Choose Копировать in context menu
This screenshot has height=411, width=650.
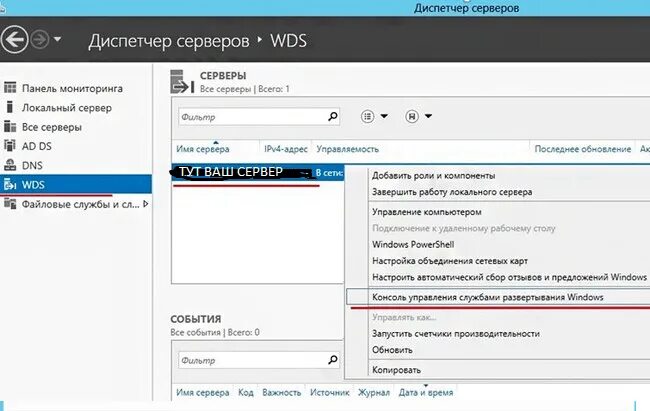(396, 370)
